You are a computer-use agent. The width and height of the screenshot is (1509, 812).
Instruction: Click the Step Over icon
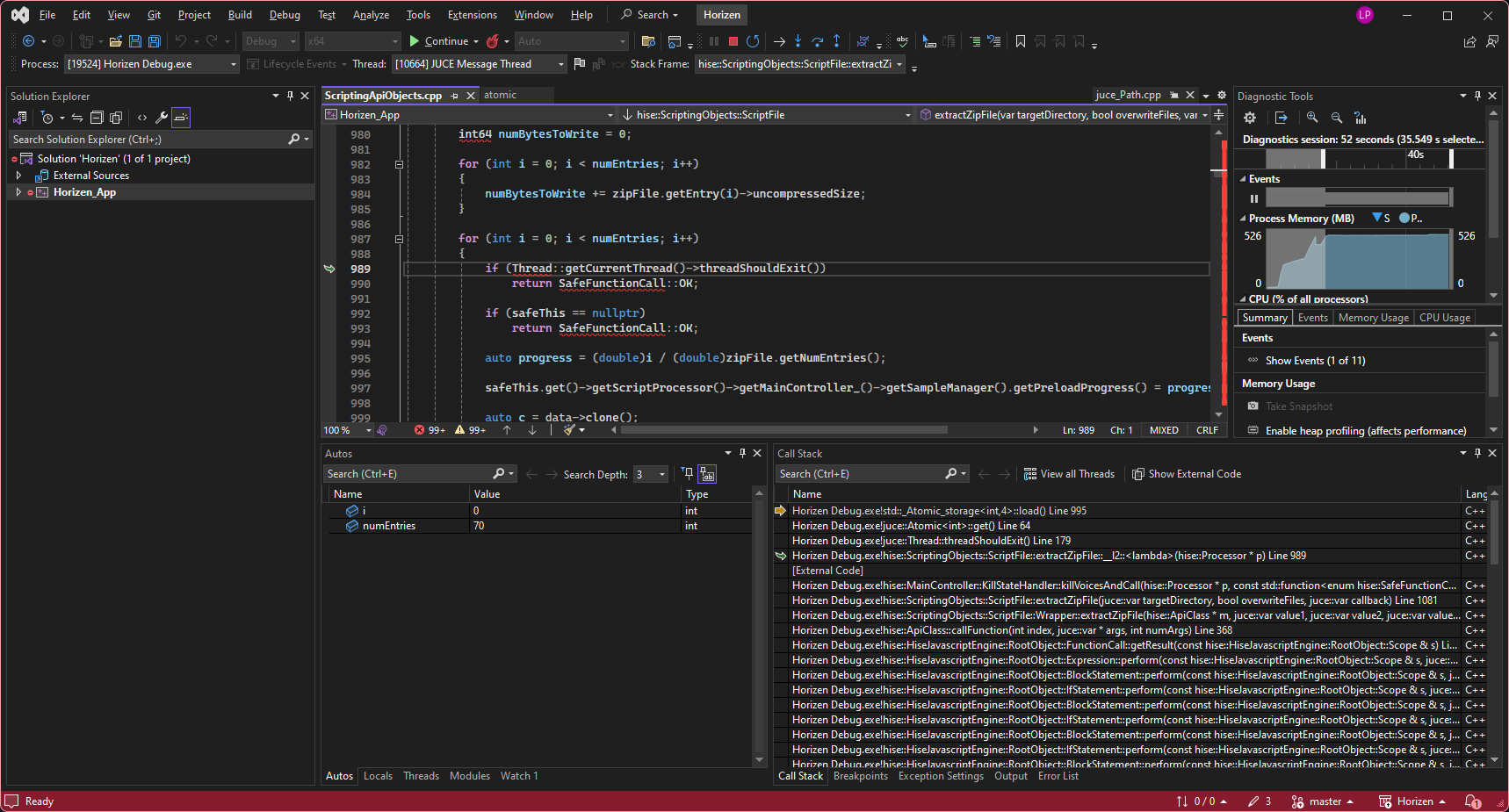click(817, 41)
